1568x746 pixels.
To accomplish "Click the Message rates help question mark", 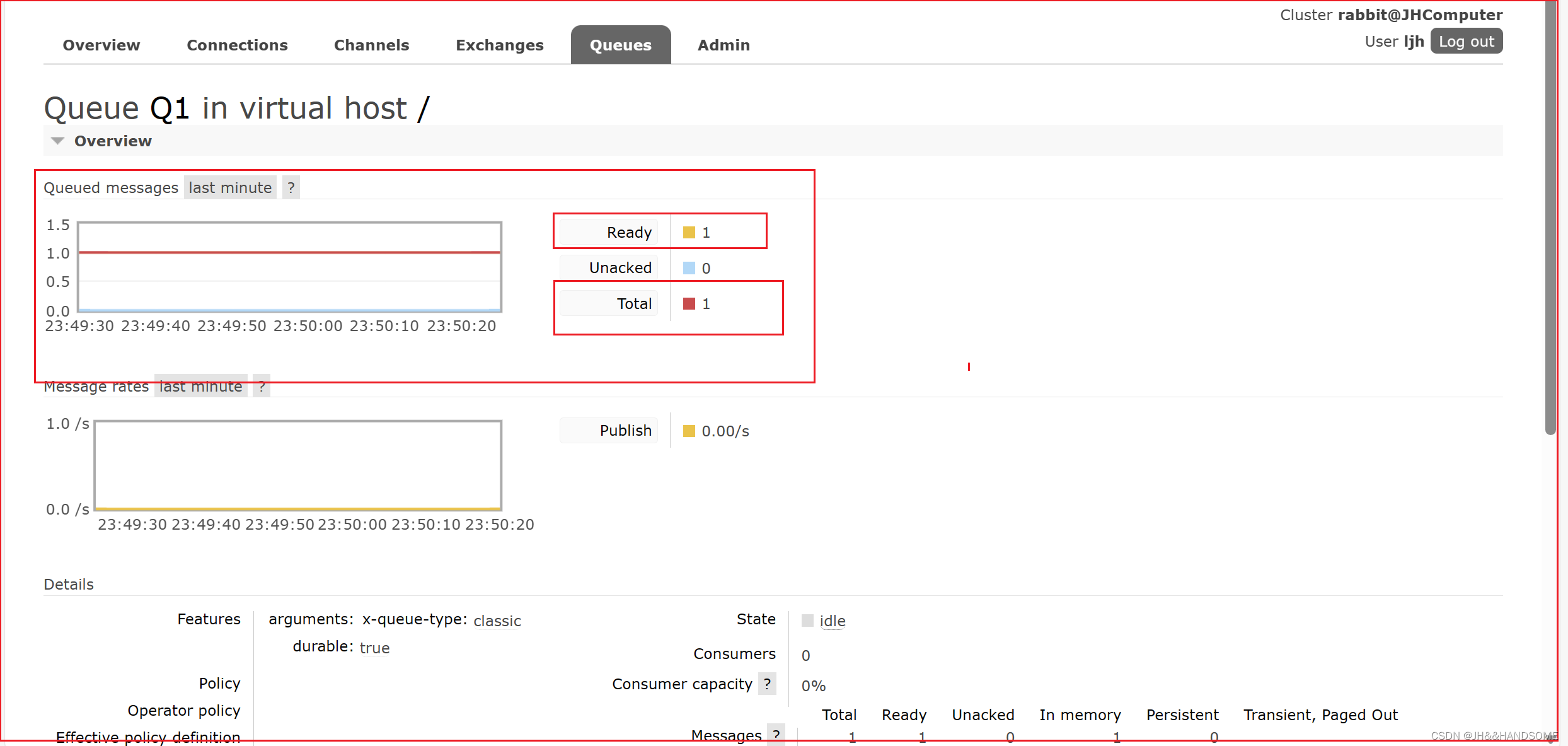I will pyautogui.click(x=262, y=387).
